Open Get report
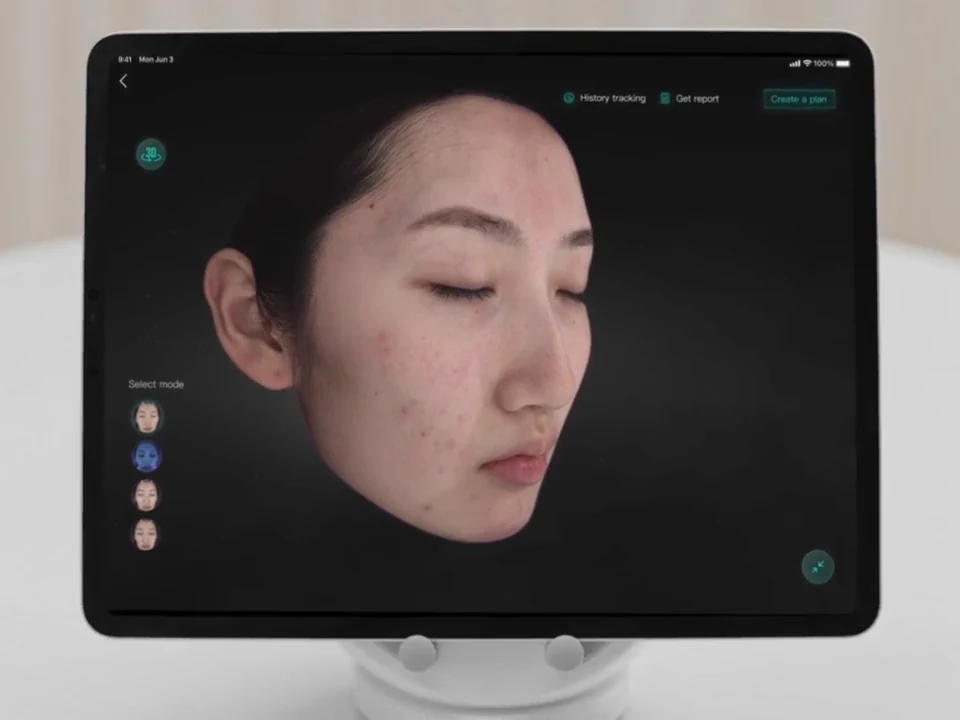The height and width of the screenshot is (720, 960). [x=689, y=99]
